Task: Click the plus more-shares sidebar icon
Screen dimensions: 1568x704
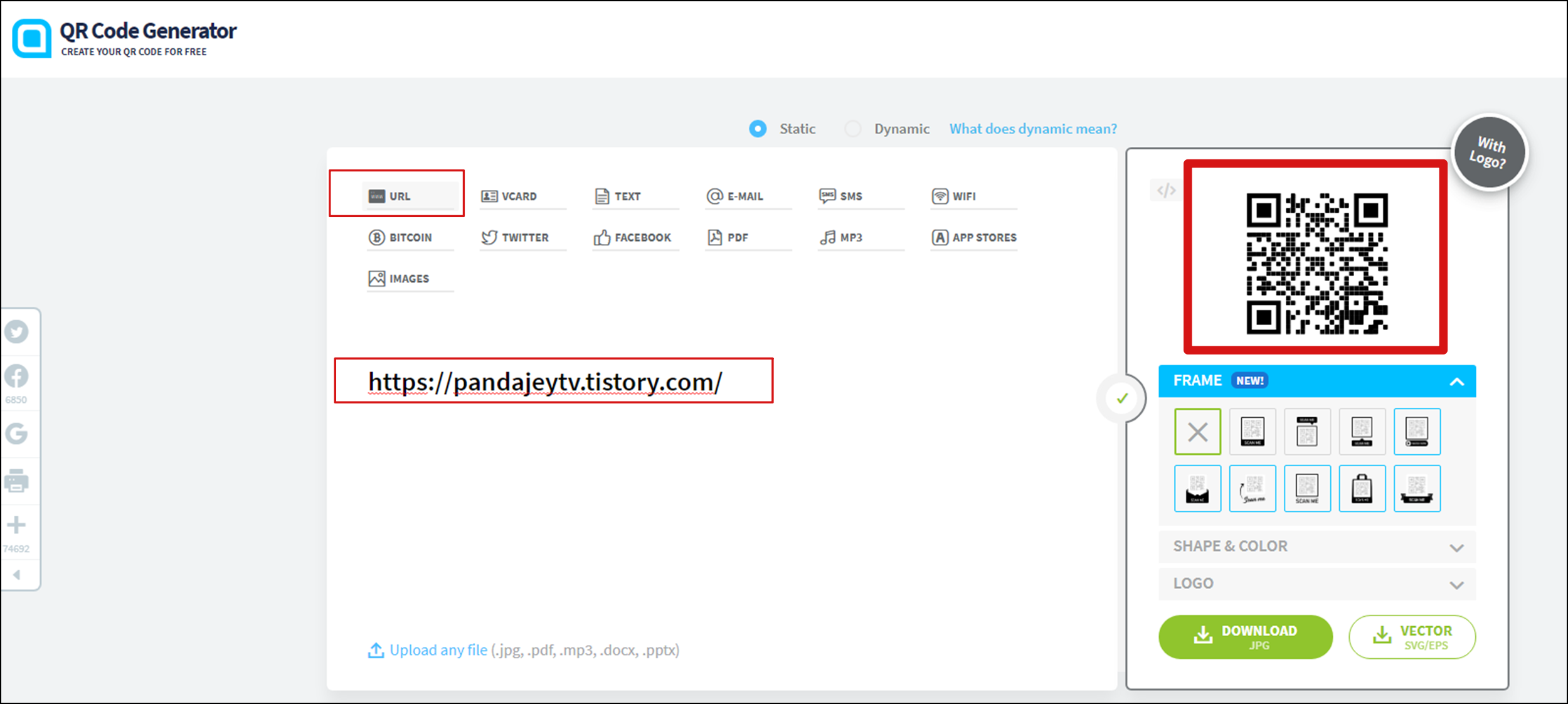Action: click(17, 525)
